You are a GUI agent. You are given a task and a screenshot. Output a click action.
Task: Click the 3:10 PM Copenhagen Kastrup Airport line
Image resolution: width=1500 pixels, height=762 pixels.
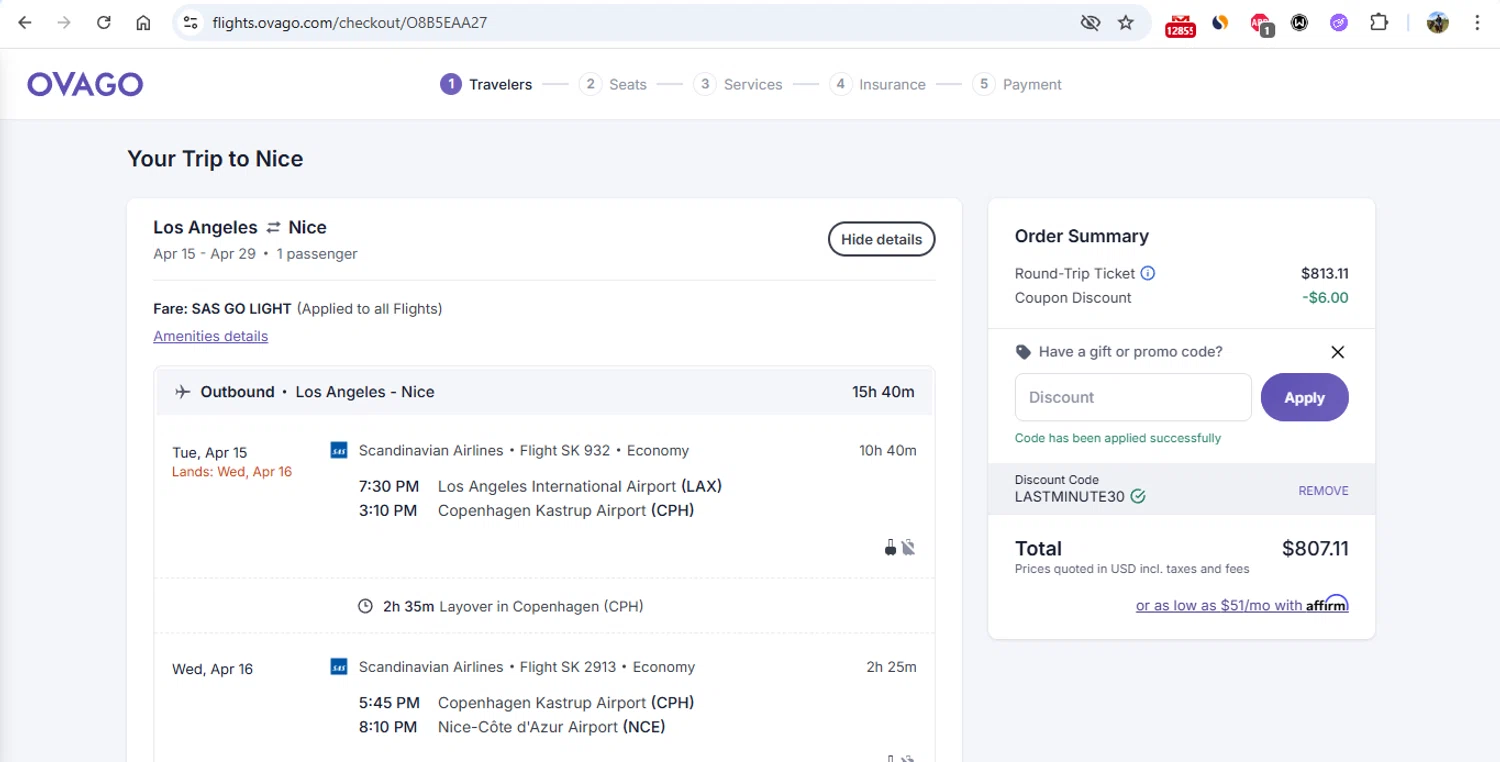(x=526, y=510)
